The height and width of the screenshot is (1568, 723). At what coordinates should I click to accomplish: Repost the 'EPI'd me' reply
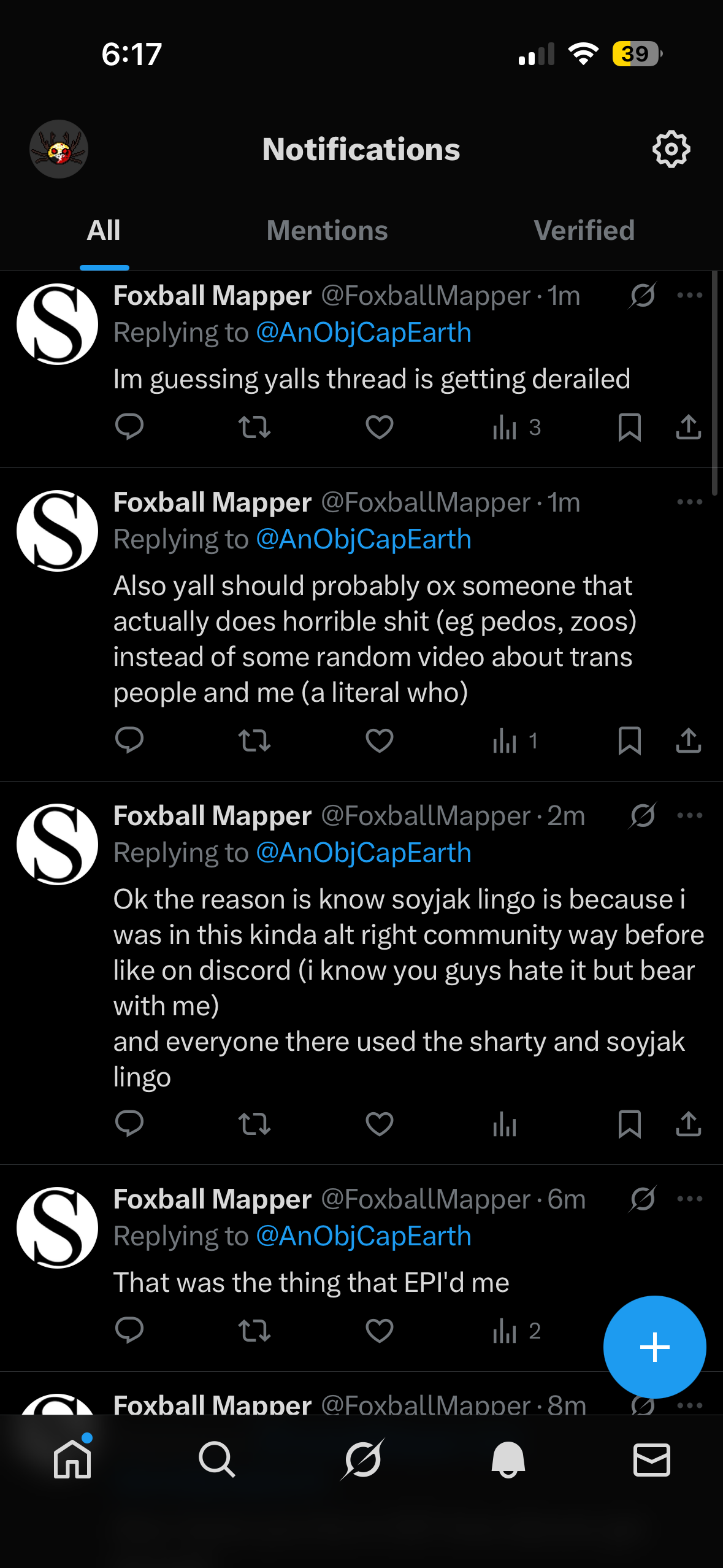click(254, 1331)
